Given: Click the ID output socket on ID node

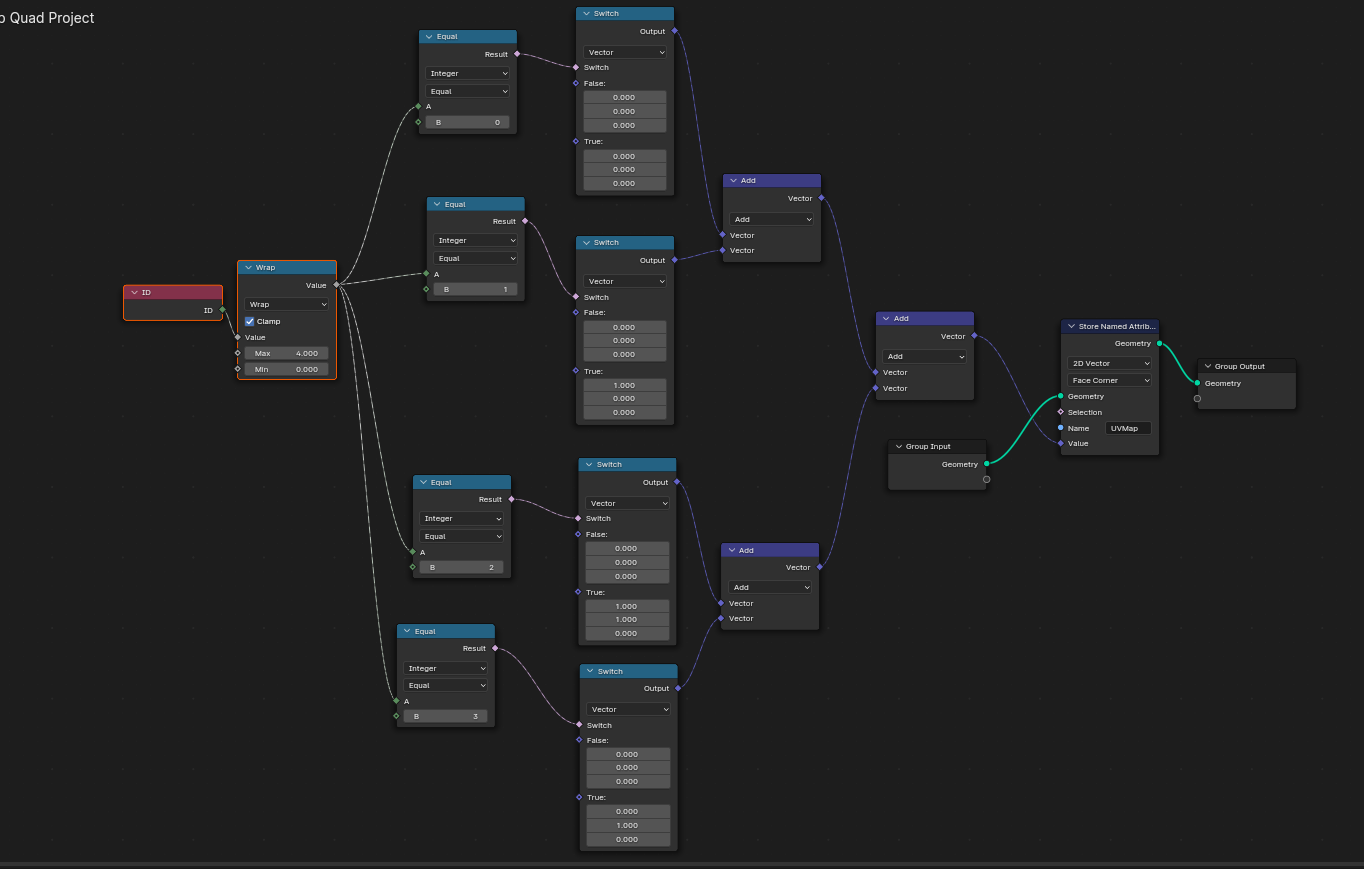Looking at the screenshot, I should tap(222, 310).
